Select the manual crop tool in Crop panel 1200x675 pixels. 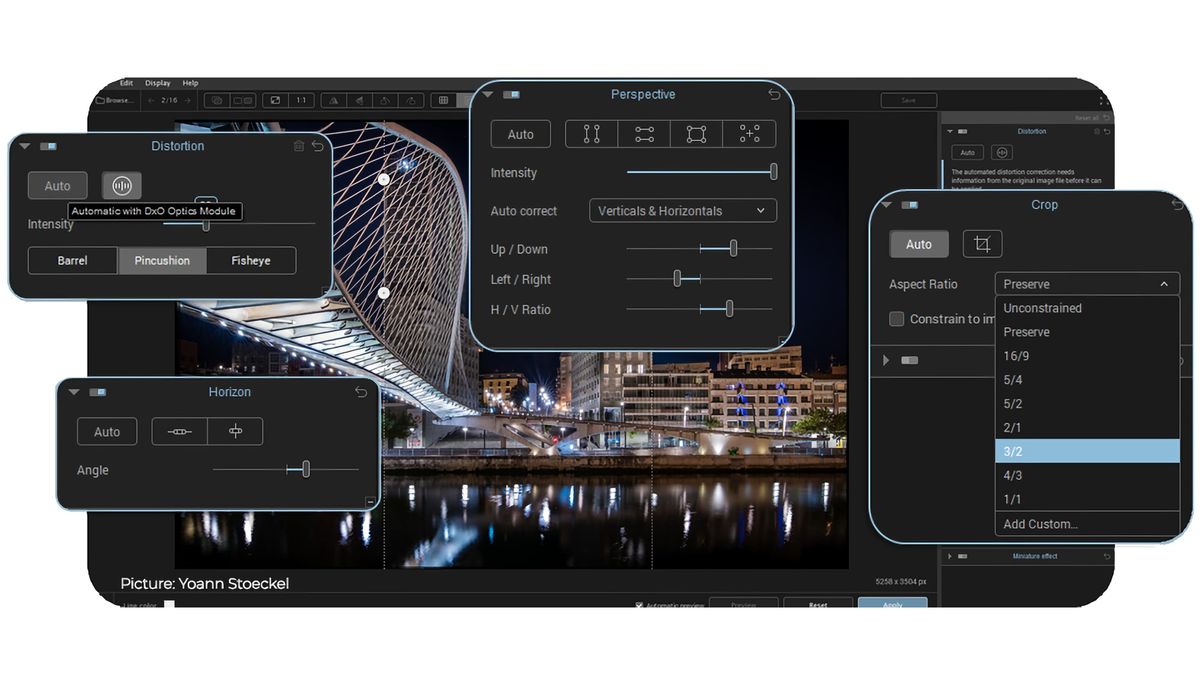(982, 243)
